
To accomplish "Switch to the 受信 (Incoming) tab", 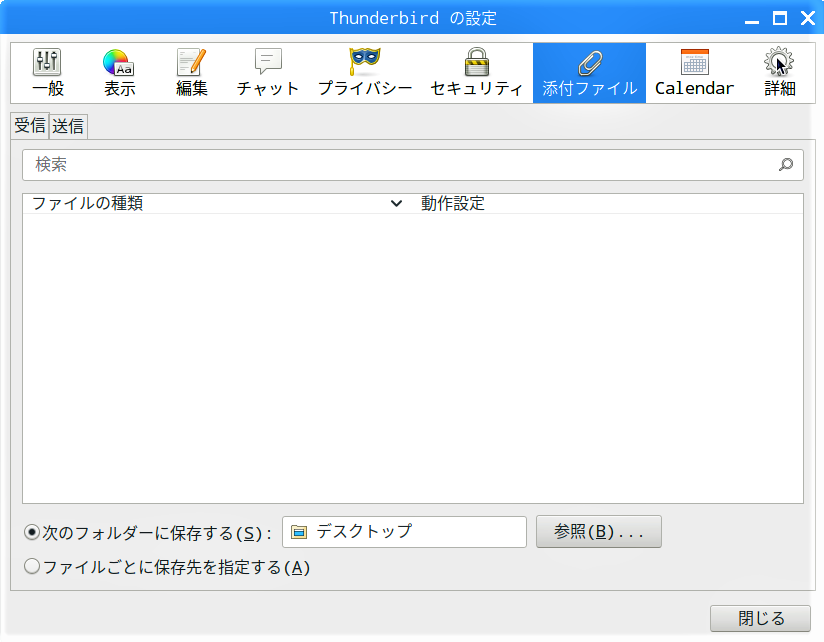I will [x=30, y=126].
